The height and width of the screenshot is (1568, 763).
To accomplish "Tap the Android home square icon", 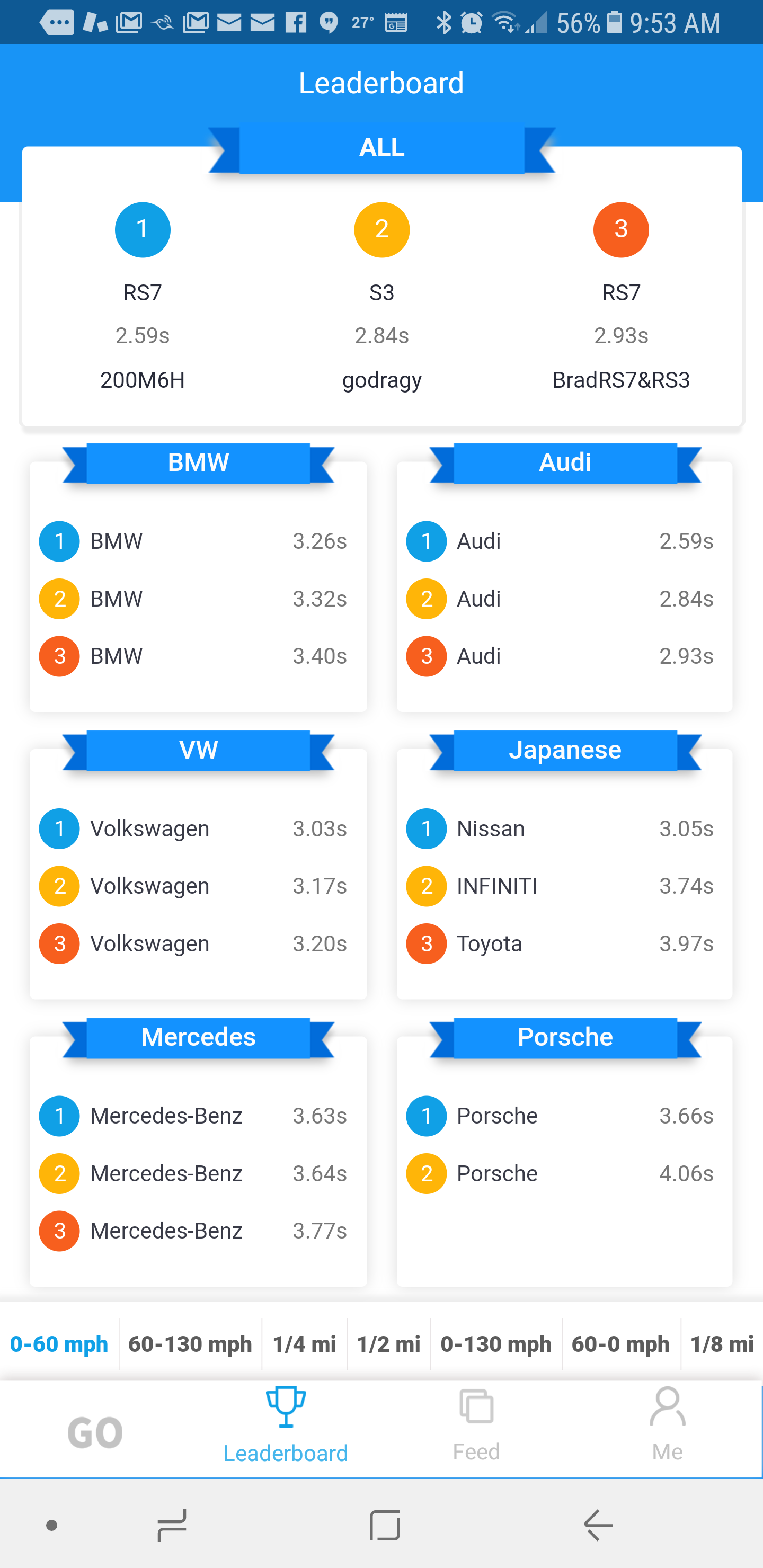I will (x=385, y=1525).
